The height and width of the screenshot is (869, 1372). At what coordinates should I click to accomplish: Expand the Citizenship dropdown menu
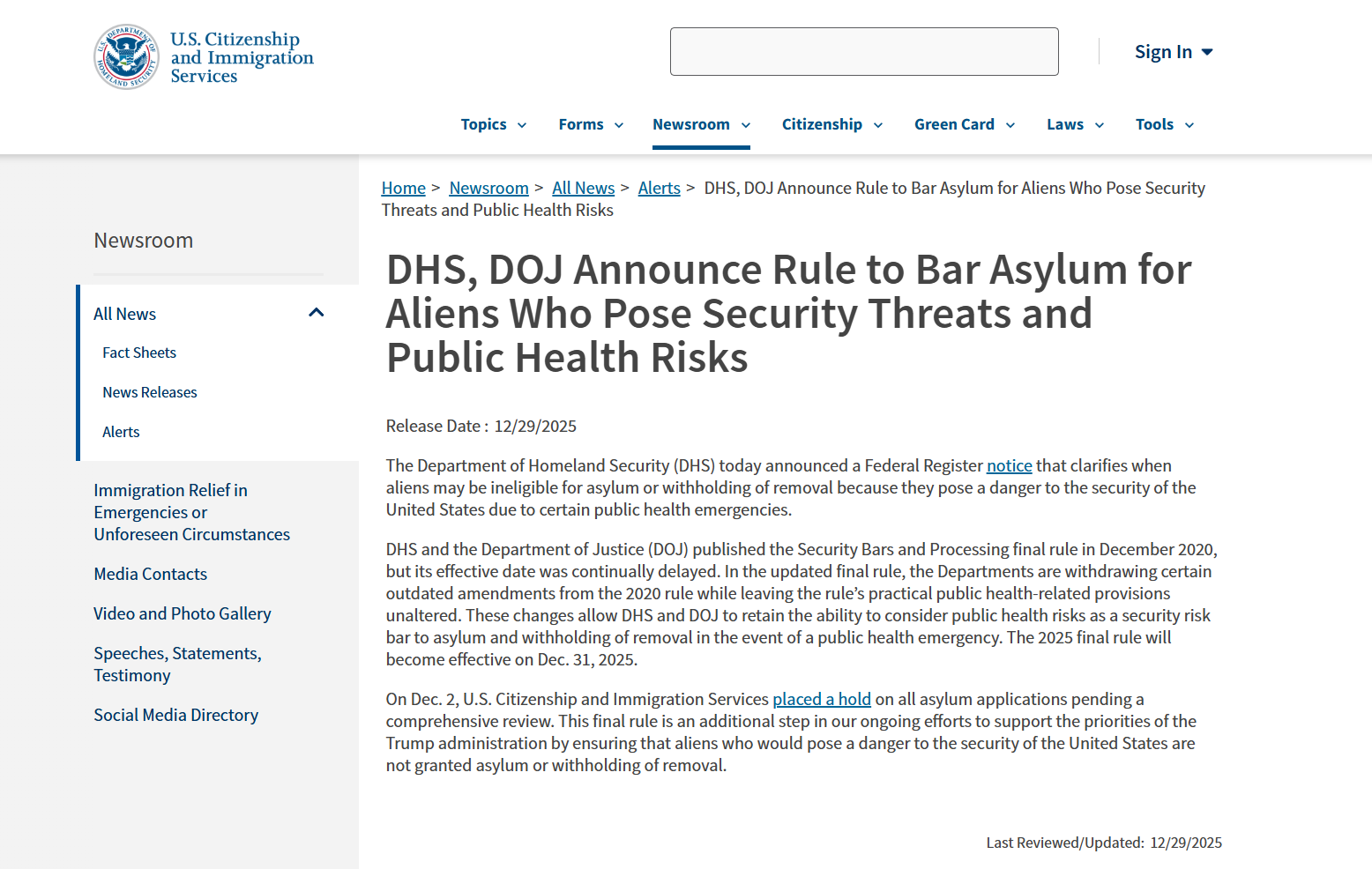click(831, 125)
